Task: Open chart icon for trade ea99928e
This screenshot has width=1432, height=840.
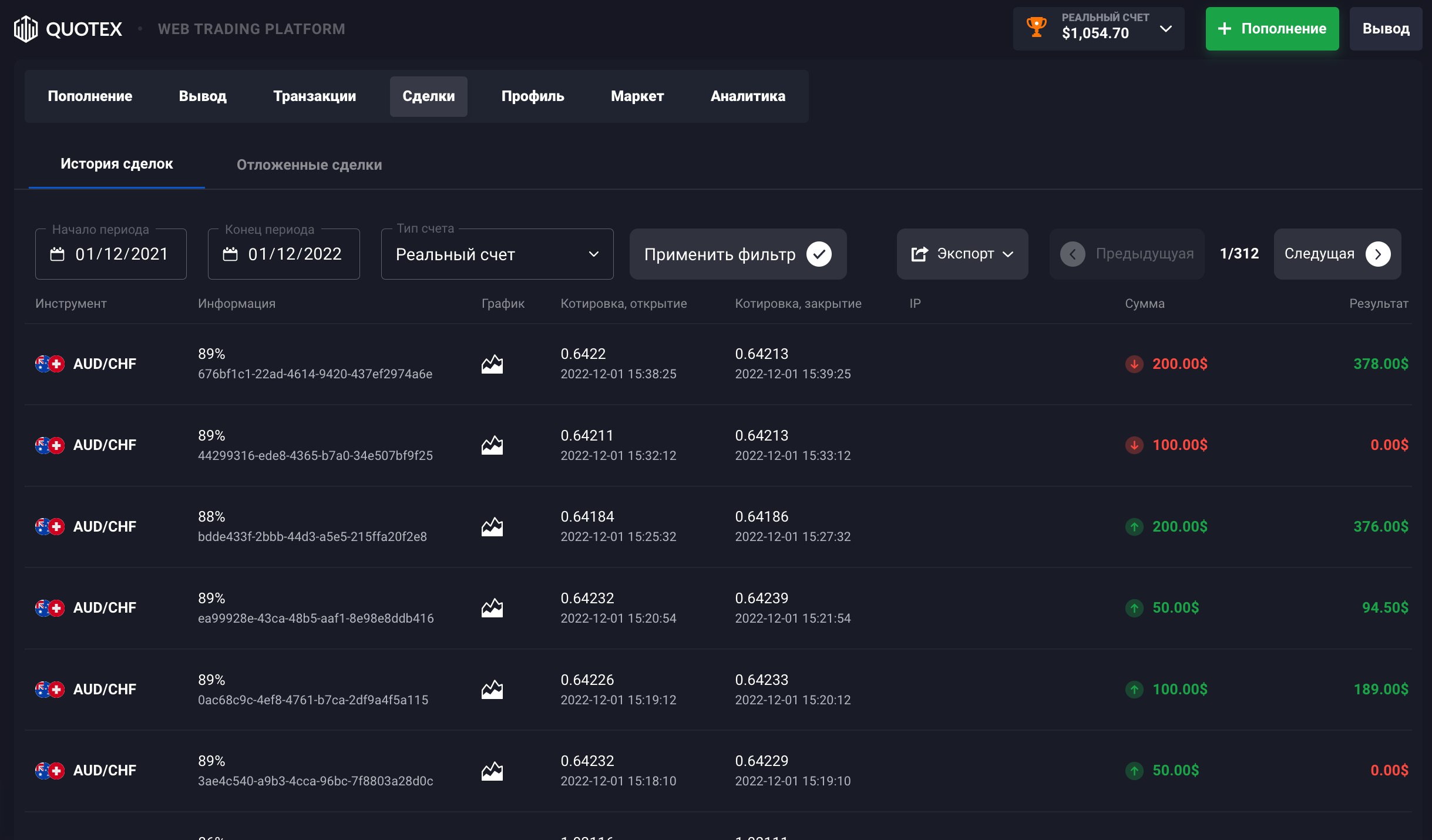Action: coord(492,608)
